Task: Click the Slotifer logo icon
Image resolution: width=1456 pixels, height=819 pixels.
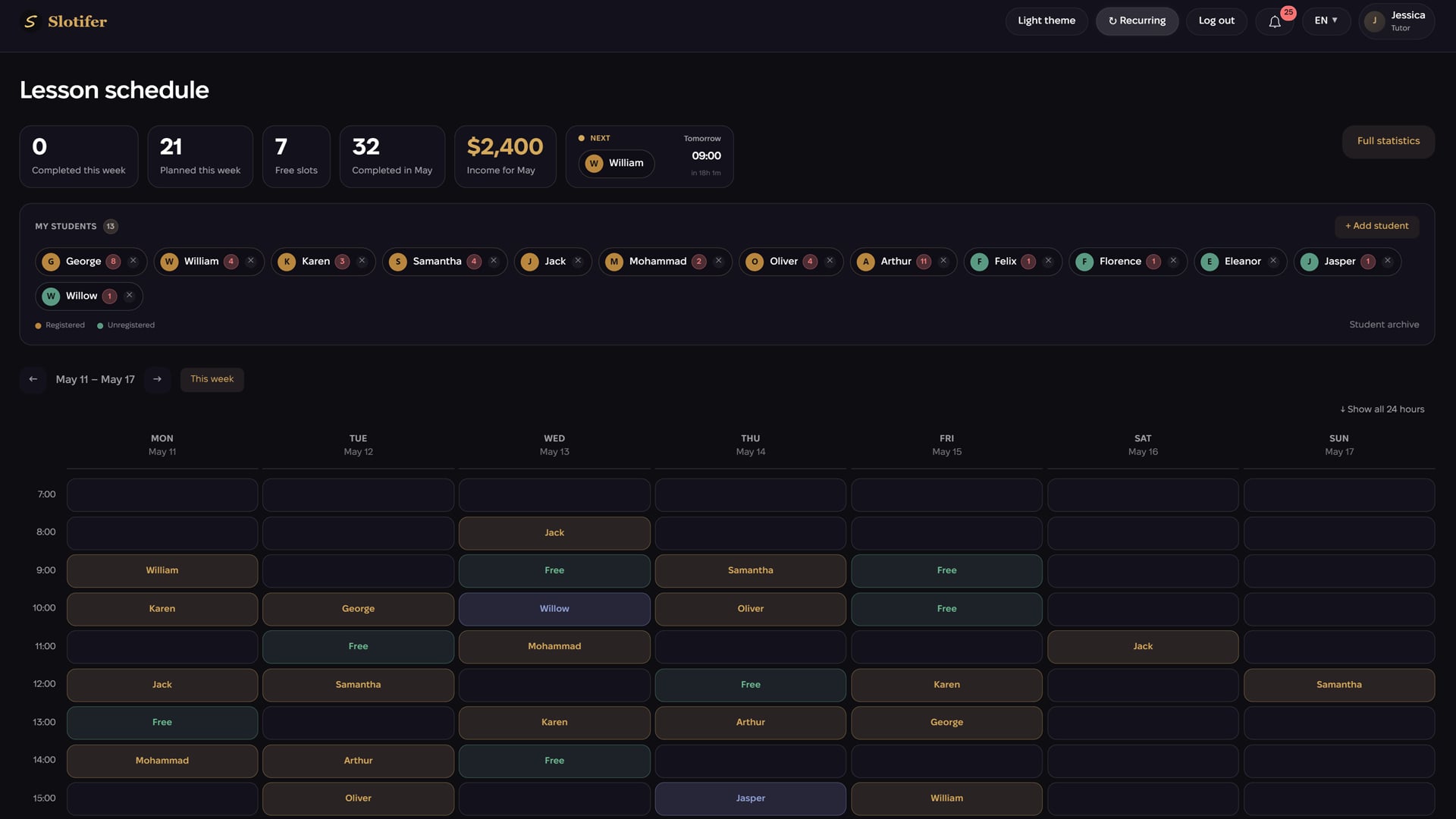Action: [x=30, y=21]
